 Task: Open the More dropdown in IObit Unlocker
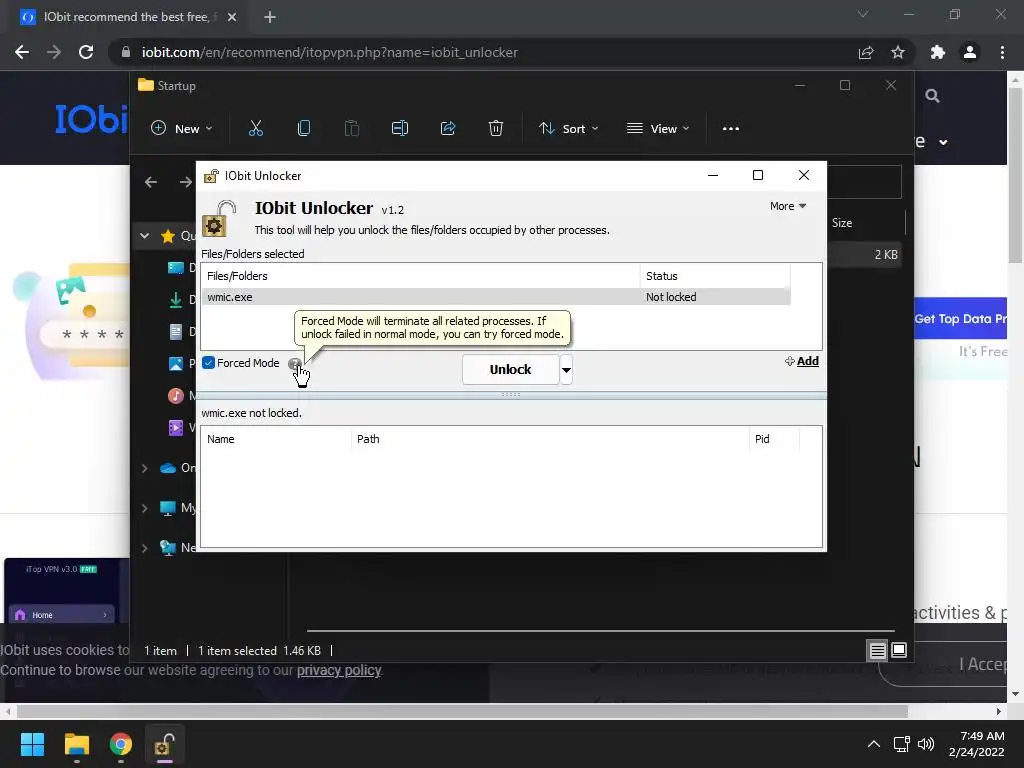tap(788, 206)
